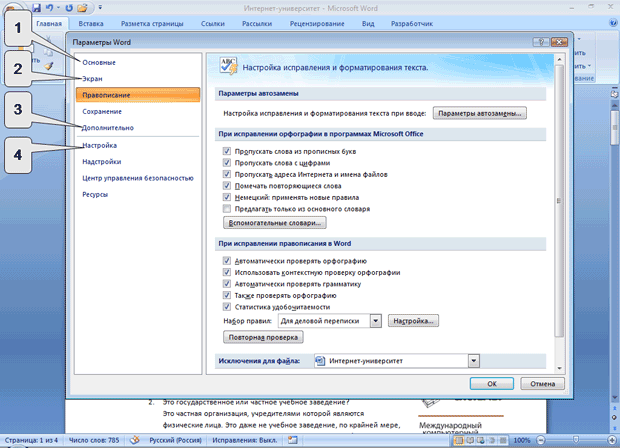Screen dimensions: 620x448
Task: Open the 'Набор правил' dropdown list
Action: point(376,321)
